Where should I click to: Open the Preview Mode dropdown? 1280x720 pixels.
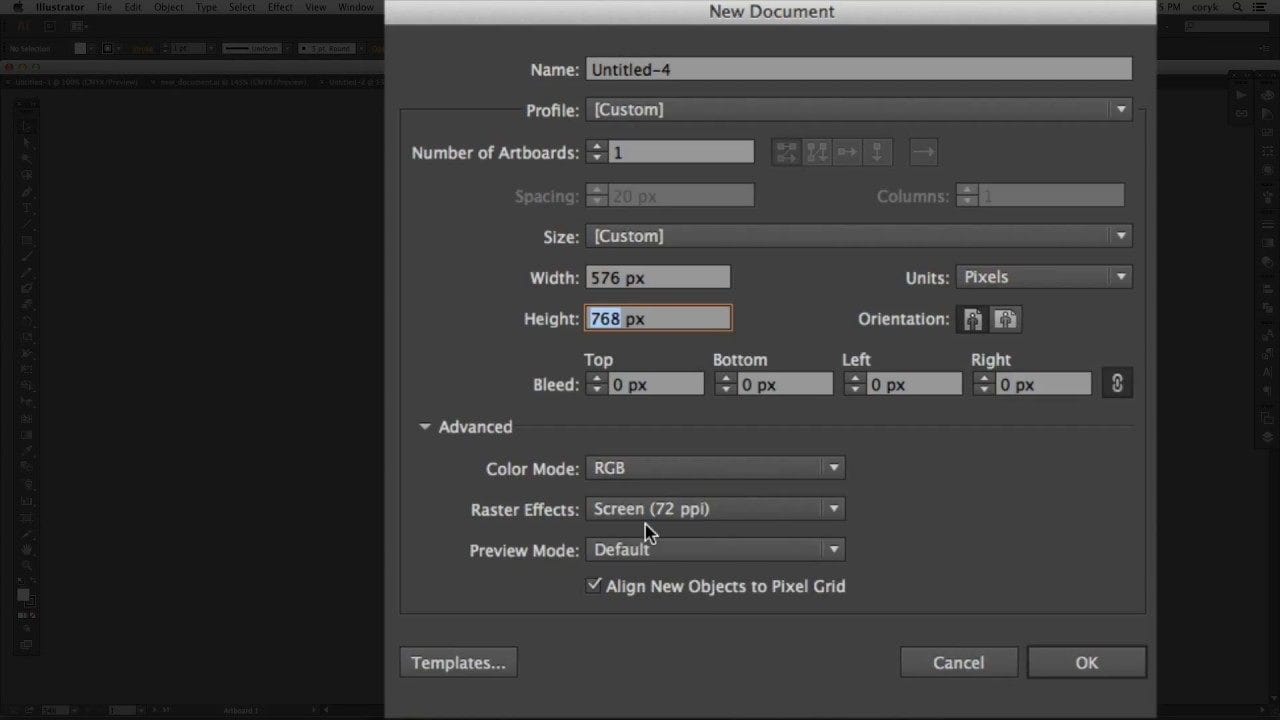[715, 550]
